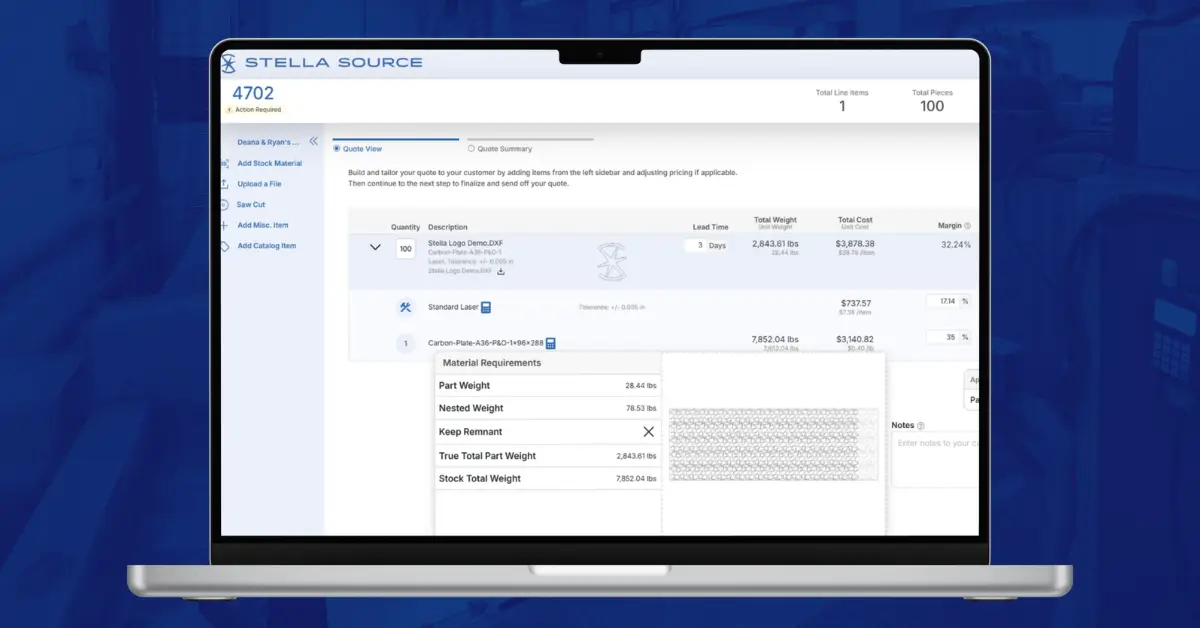Click the $3,140.82 material cost
The width and height of the screenshot is (1200, 628).
tap(855, 339)
